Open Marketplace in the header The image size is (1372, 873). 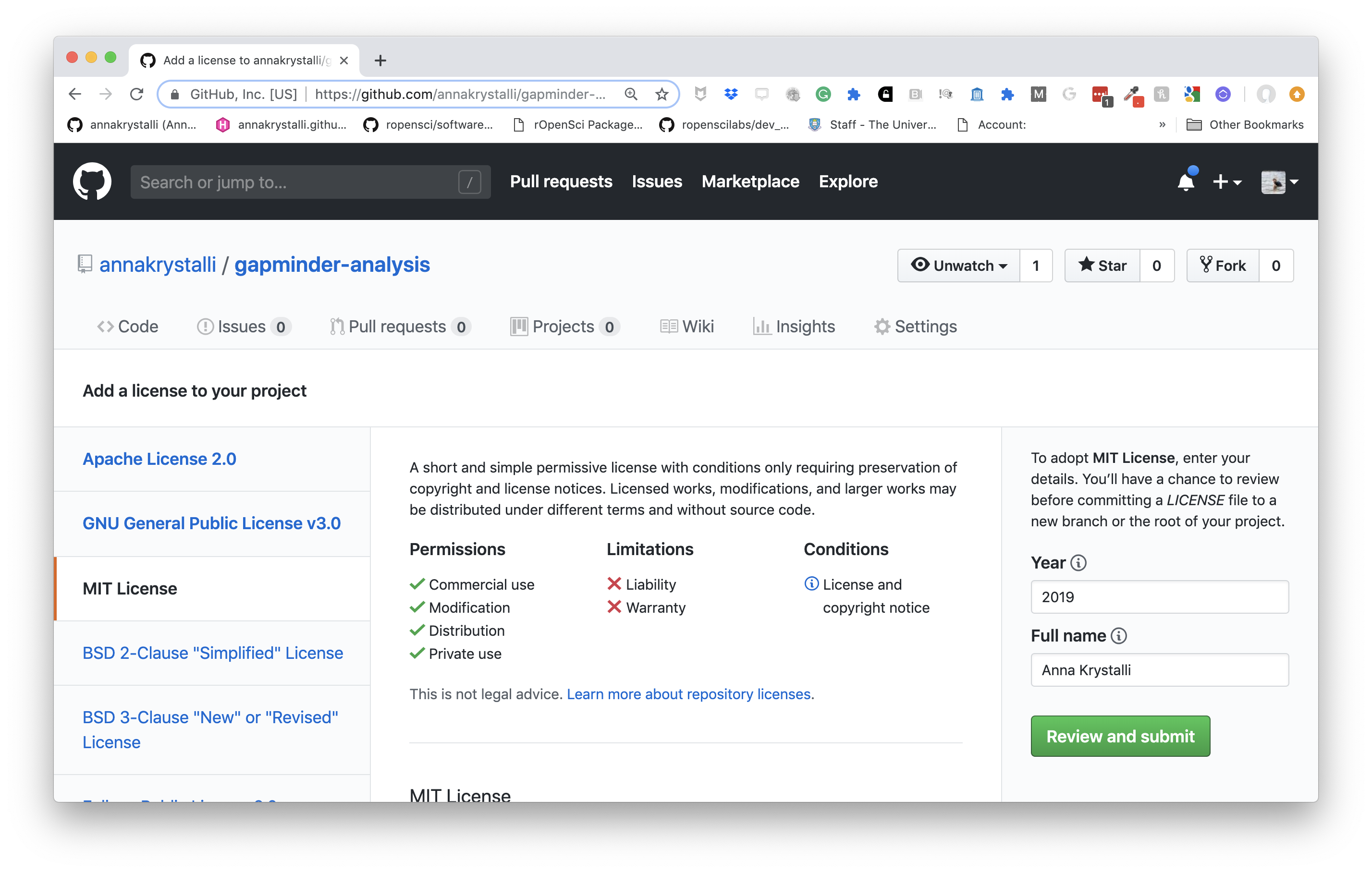(750, 182)
